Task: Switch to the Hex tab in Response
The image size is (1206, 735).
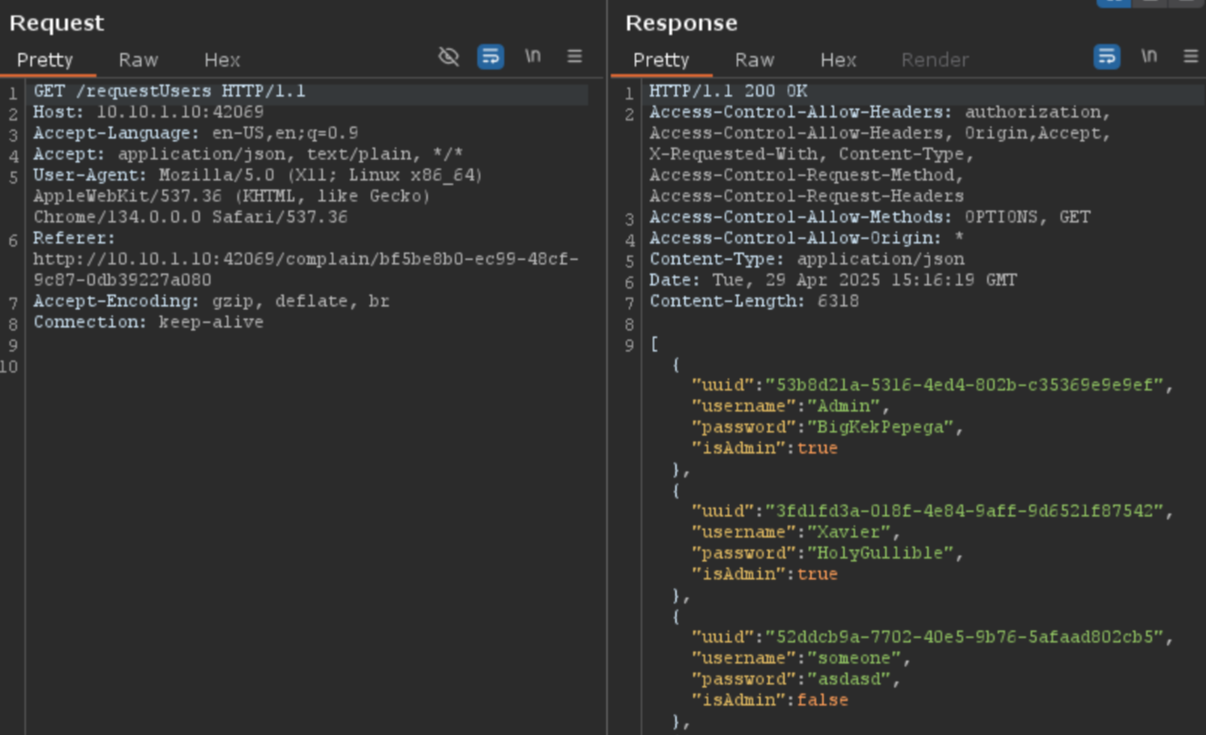Action: (838, 60)
